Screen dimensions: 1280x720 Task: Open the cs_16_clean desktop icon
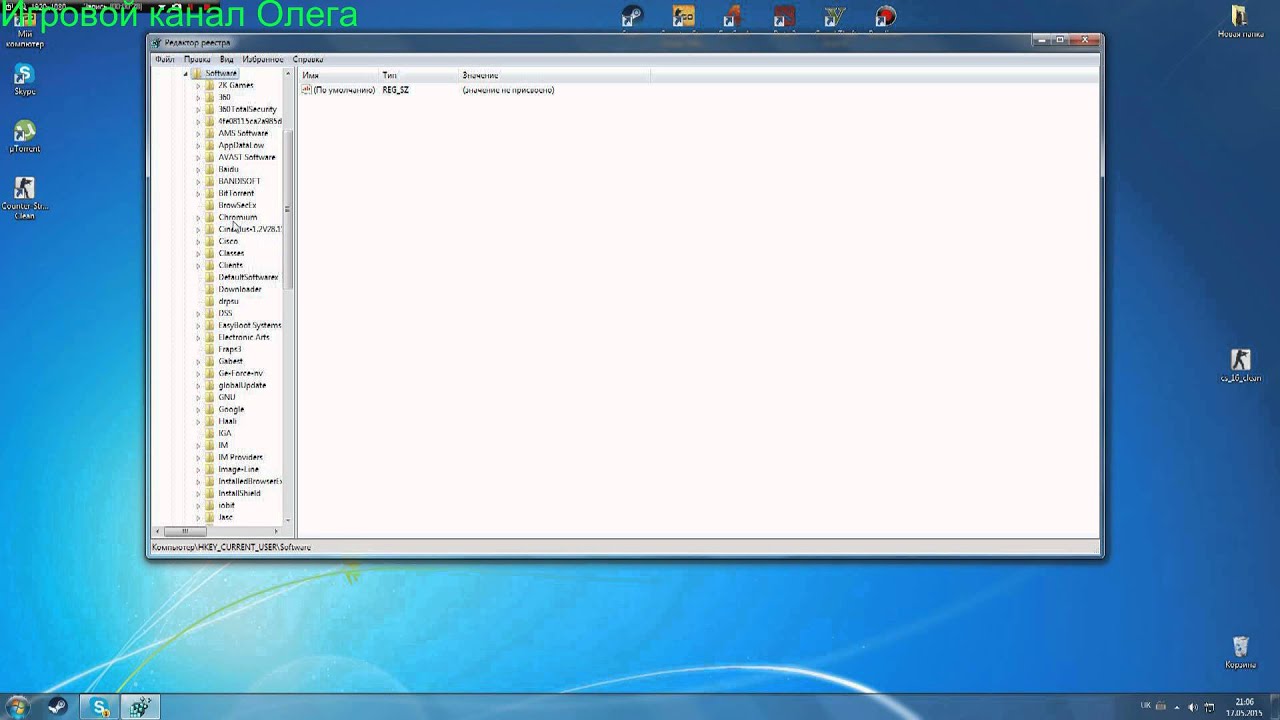1240,365
